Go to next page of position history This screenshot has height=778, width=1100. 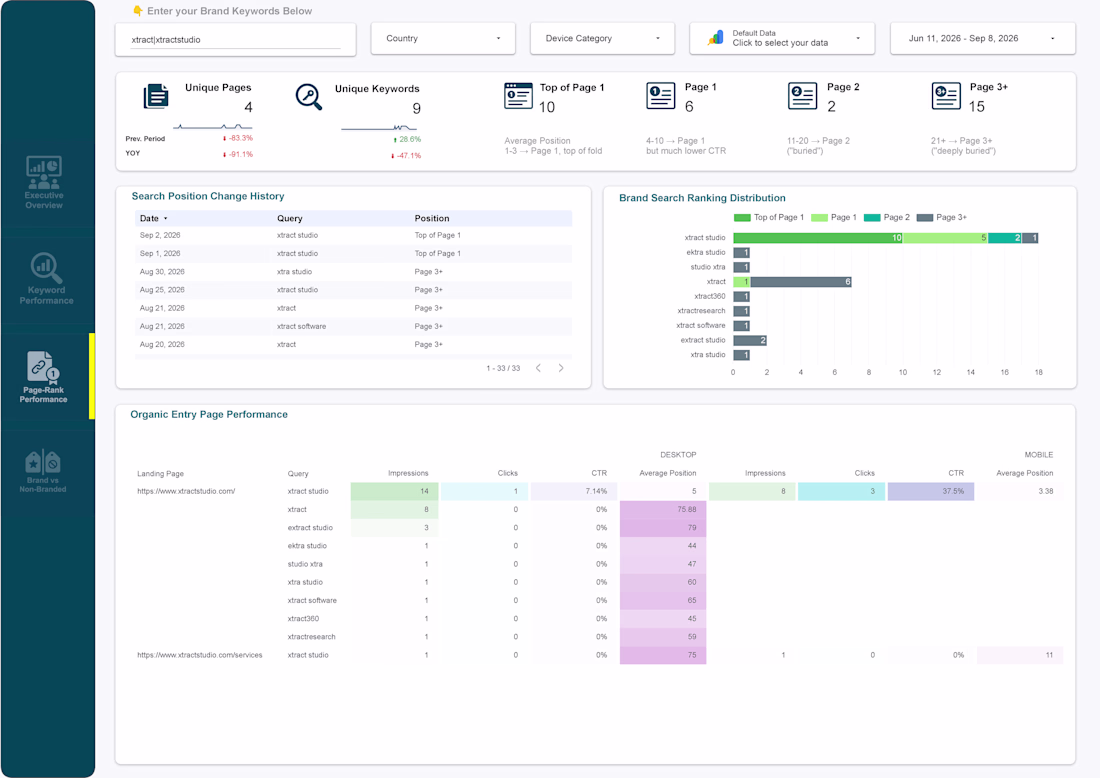coord(561,368)
